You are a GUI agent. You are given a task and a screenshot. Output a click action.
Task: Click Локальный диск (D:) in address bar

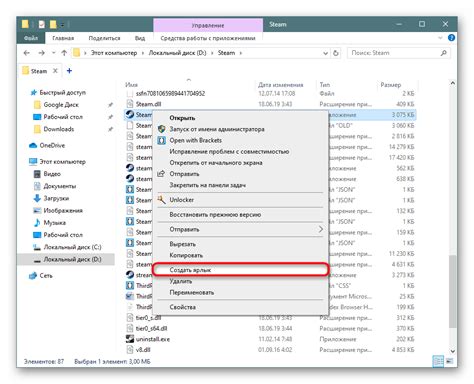click(x=177, y=53)
